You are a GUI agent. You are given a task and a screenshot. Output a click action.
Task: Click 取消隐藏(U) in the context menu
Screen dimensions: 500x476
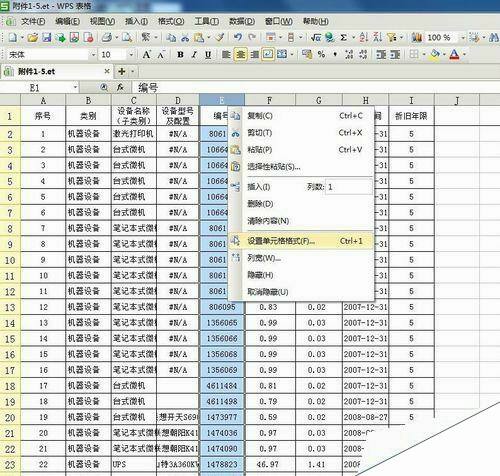[301, 292]
